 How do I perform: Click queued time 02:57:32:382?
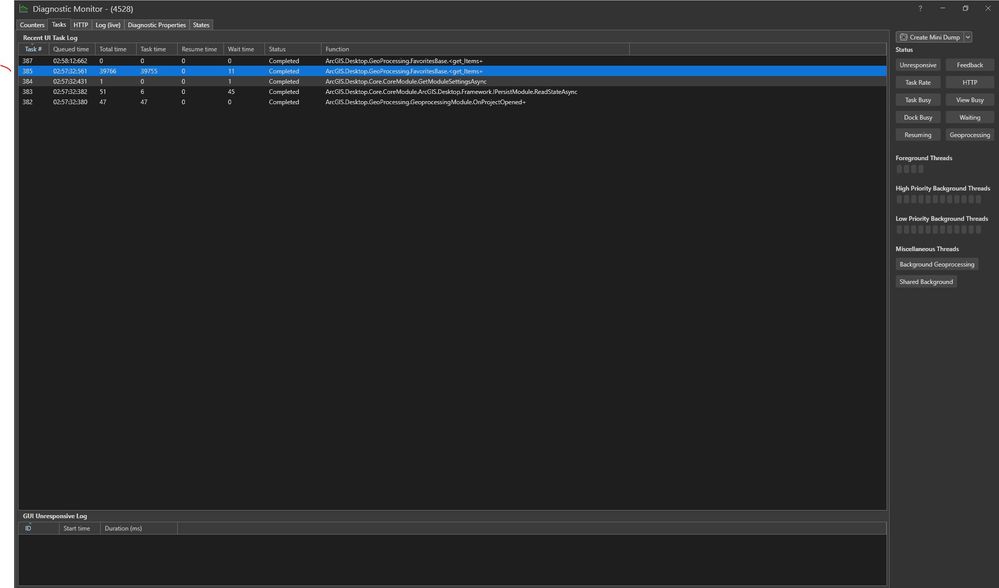pyautogui.click(x=70, y=92)
